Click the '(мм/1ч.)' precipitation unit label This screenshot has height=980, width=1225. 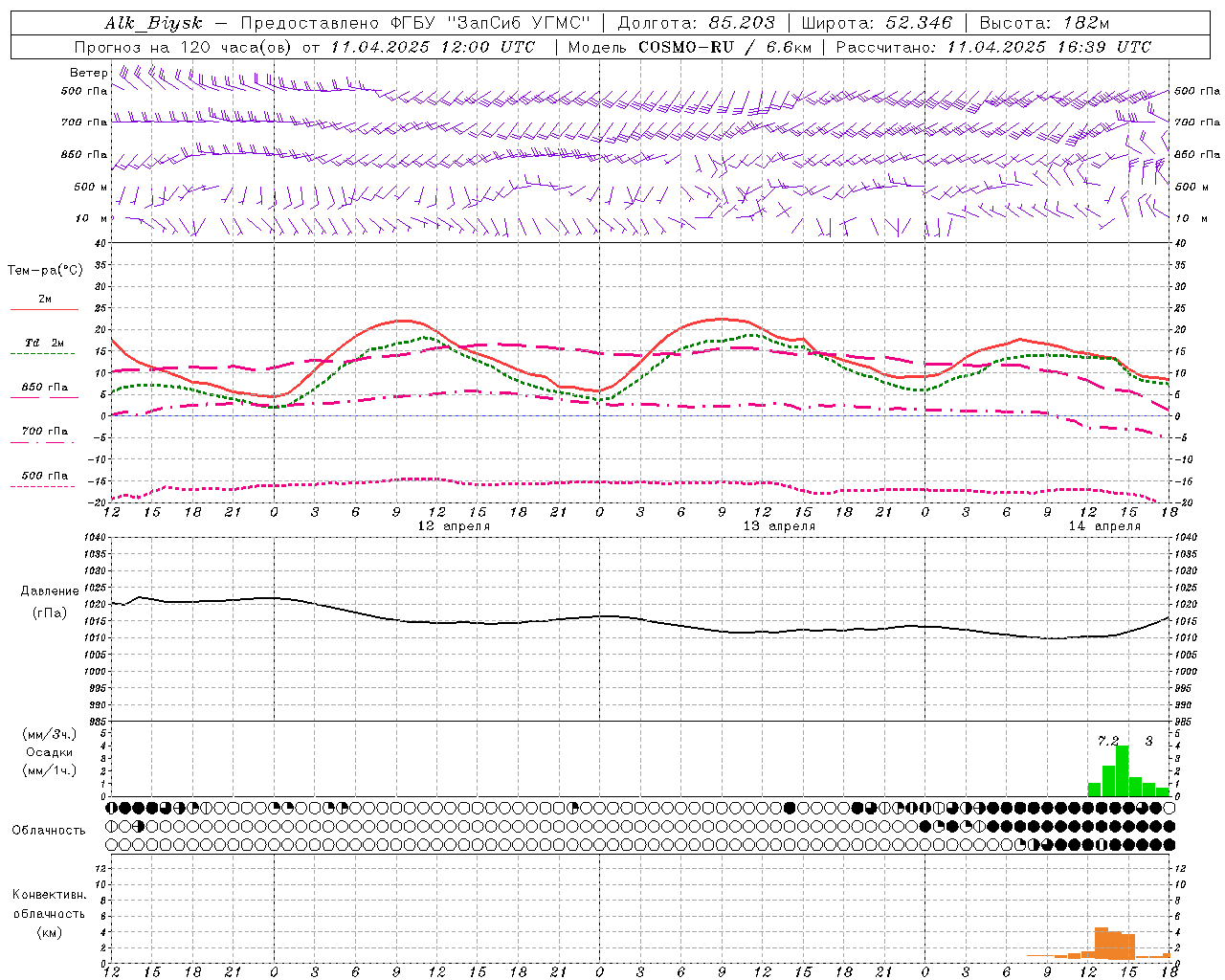(49, 770)
